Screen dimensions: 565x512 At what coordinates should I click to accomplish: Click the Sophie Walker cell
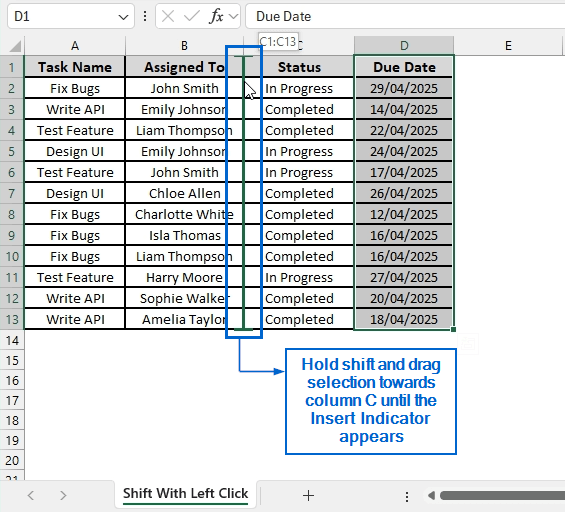click(x=184, y=298)
